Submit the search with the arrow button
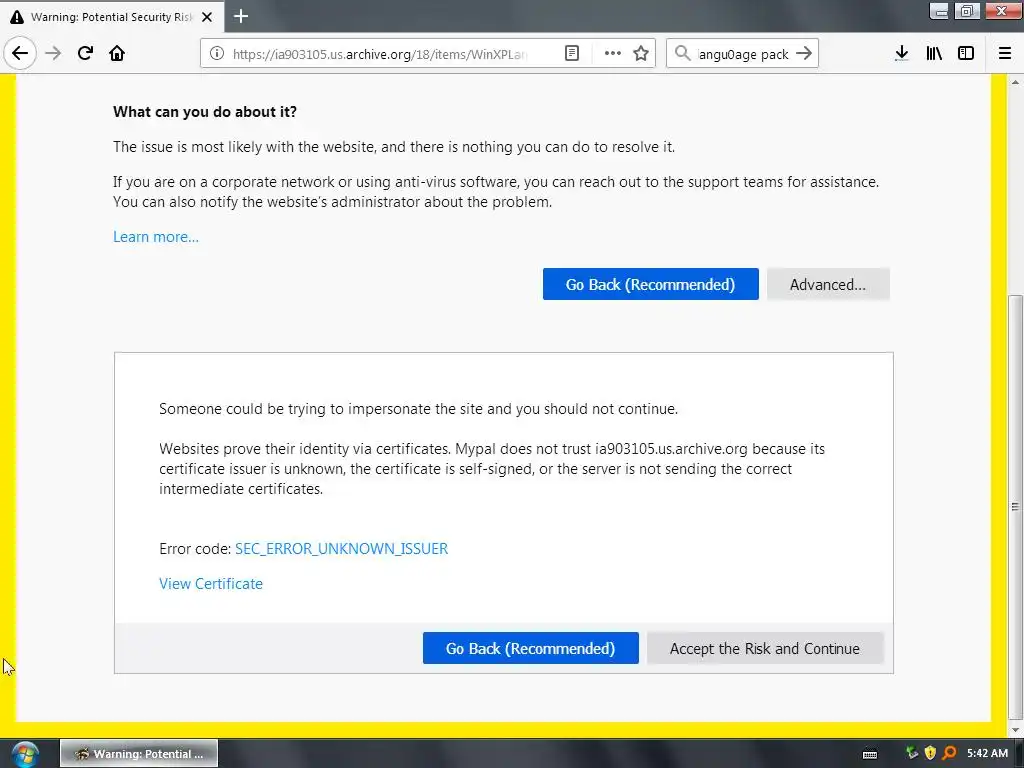The height and width of the screenshot is (768, 1024). click(x=804, y=54)
